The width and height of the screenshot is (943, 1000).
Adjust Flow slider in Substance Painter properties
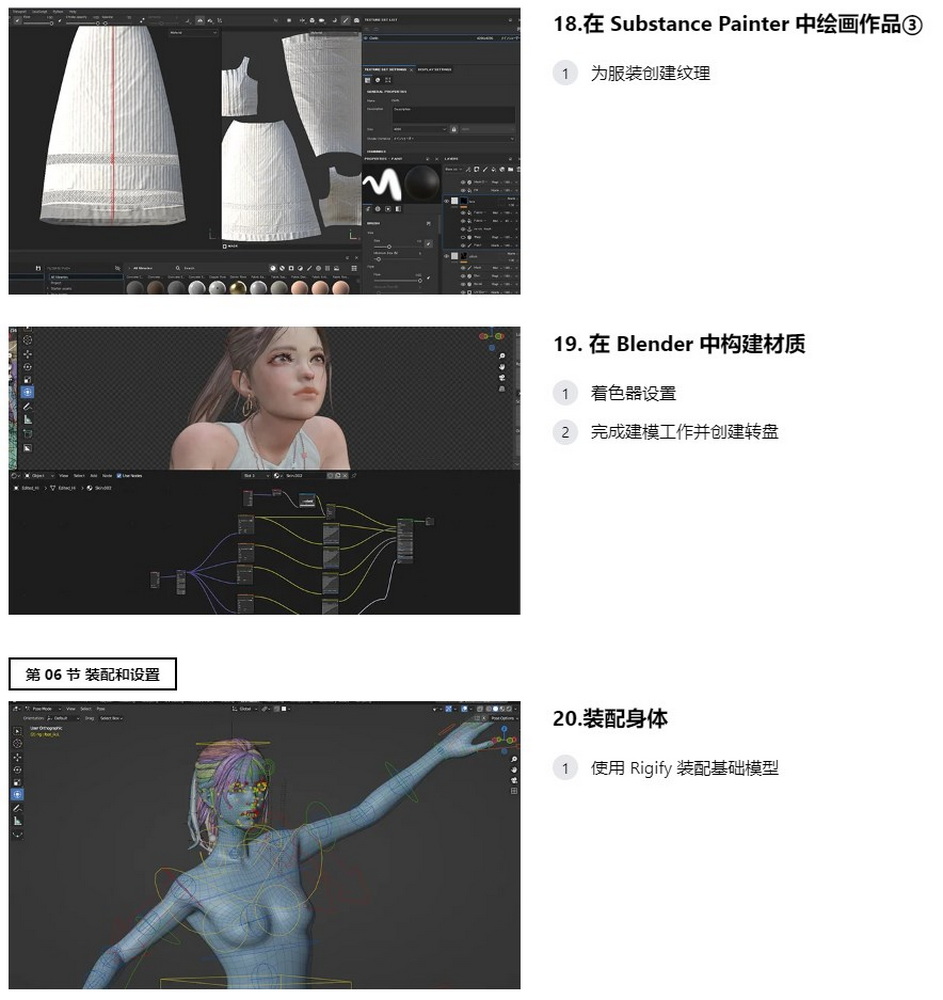click(398, 281)
